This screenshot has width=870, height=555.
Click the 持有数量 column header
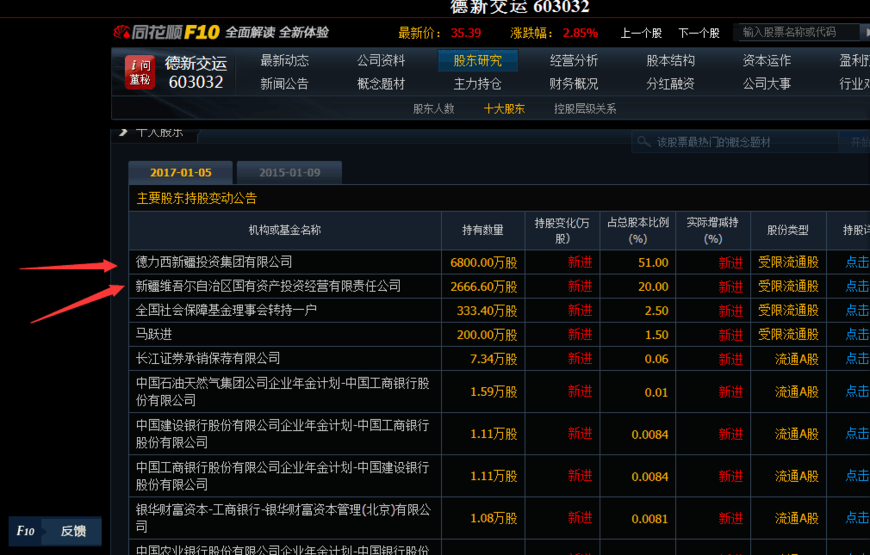[x=483, y=230]
